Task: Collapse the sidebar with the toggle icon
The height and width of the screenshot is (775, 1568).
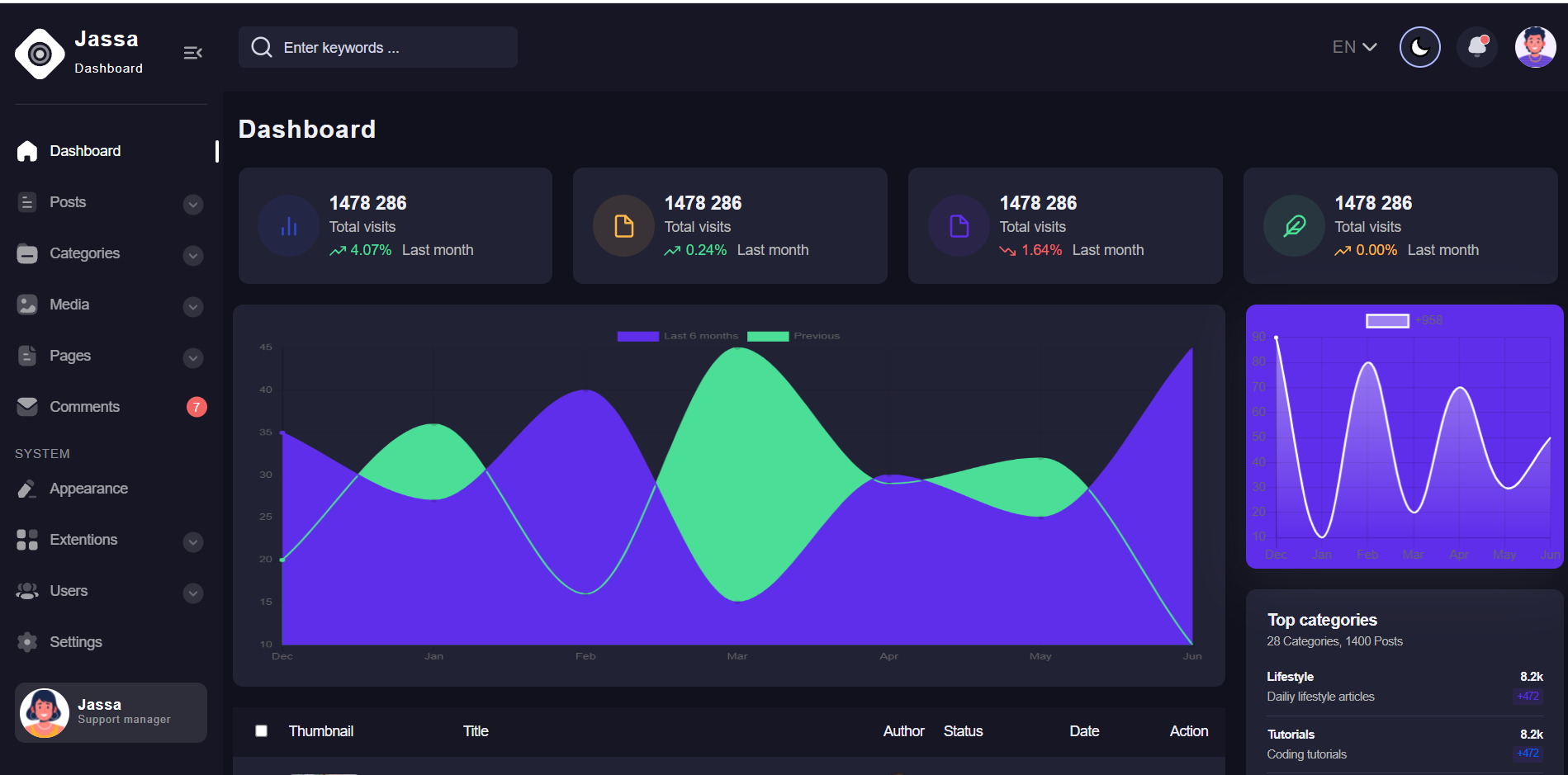Action: pyautogui.click(x=192, y=52)
